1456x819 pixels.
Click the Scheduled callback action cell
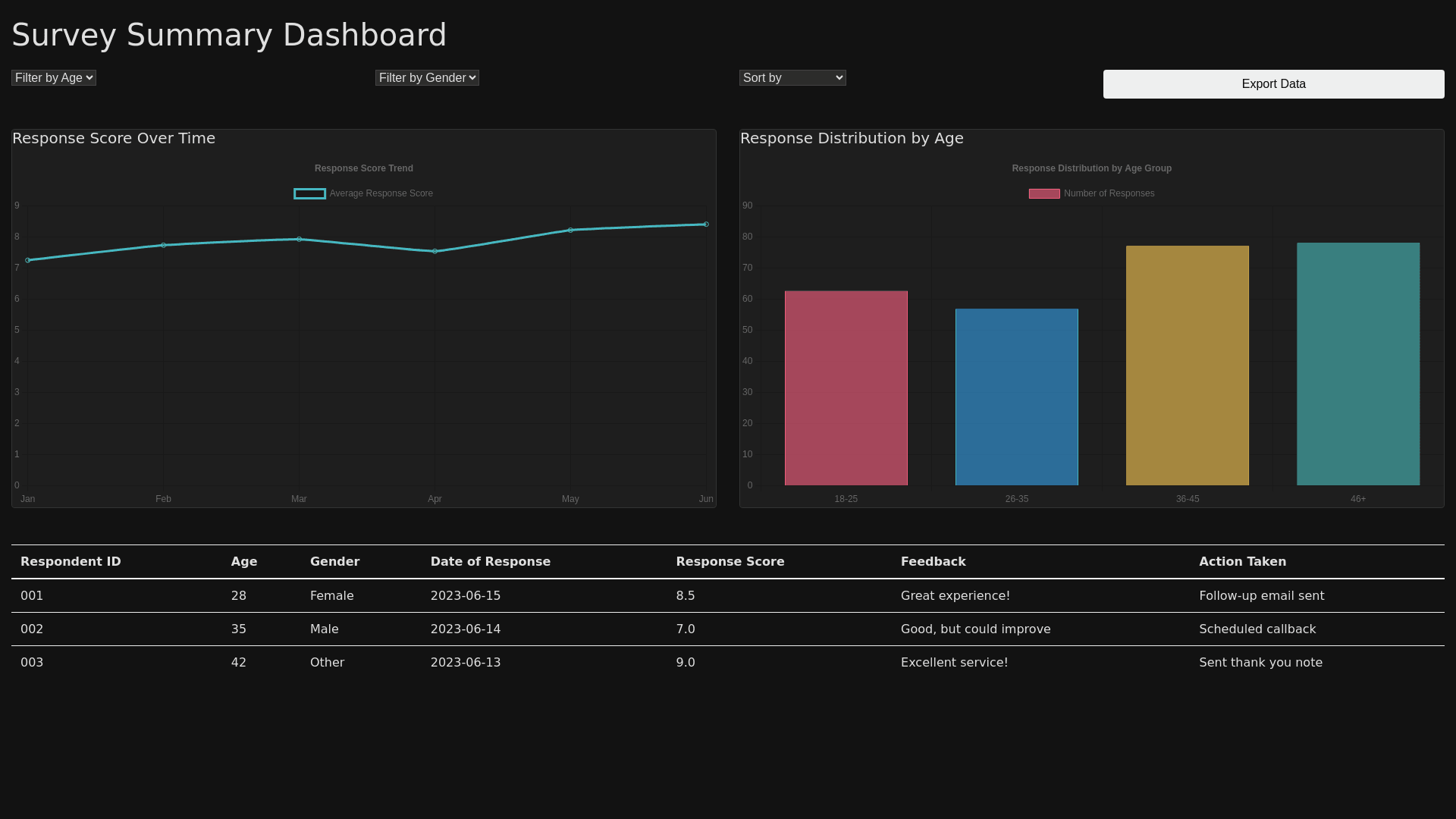(x=1257, y=629)
